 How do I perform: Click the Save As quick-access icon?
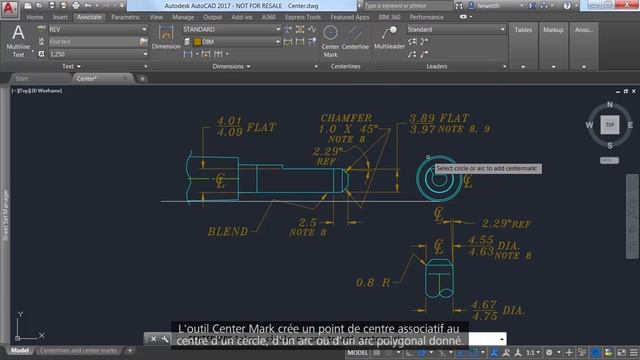click(x=63, y=6)
